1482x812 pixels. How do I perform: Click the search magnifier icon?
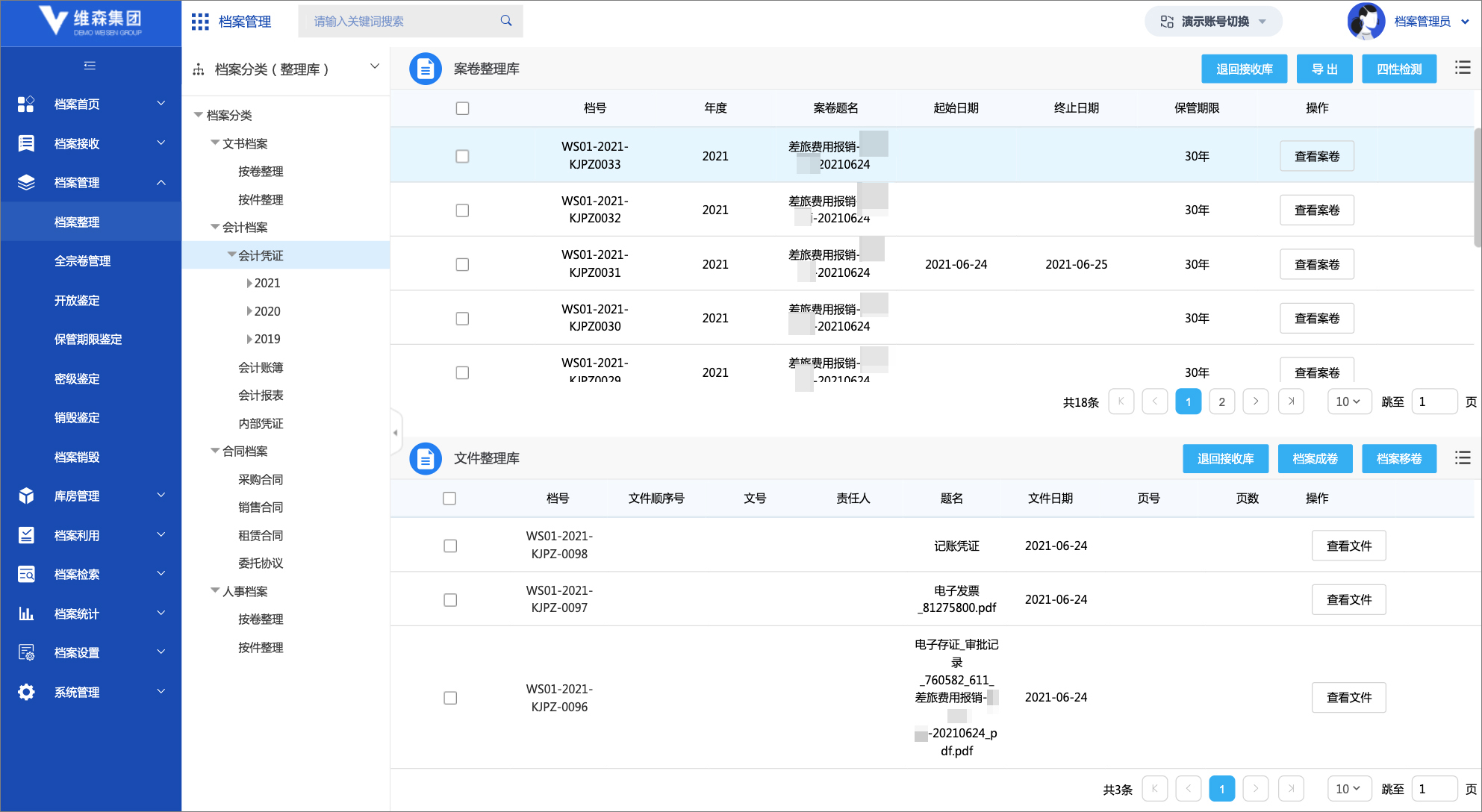(506, 21)
